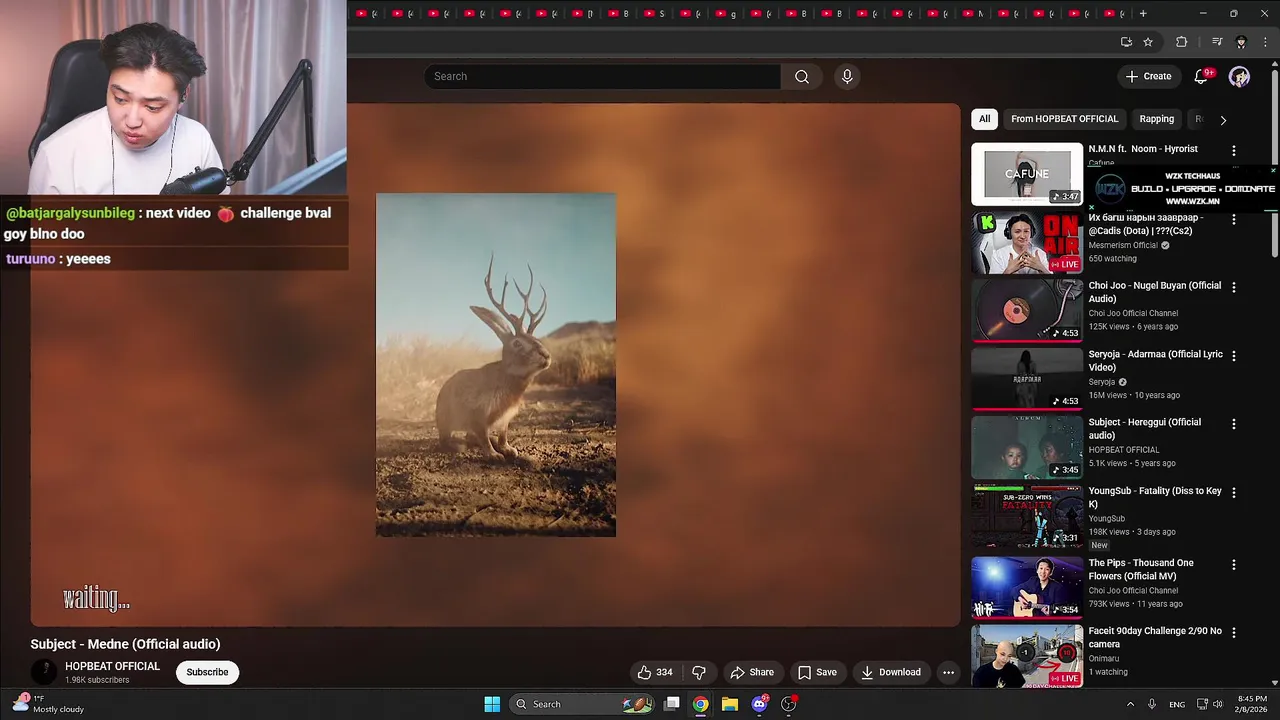Open HOPBEAT OFFICIAL channel link

(112, 666)
